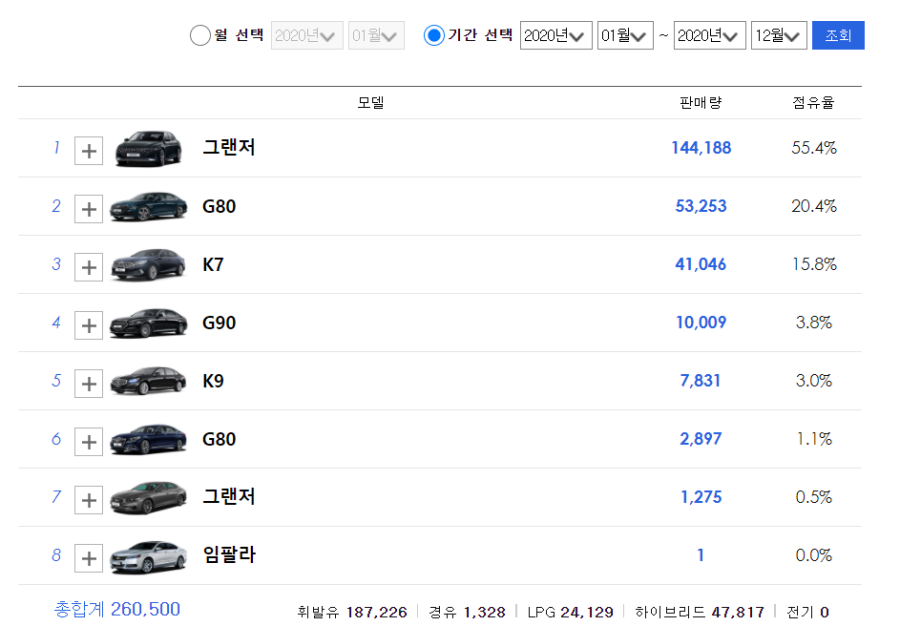Open the rank 2 G80 model name

coord(219,206)
